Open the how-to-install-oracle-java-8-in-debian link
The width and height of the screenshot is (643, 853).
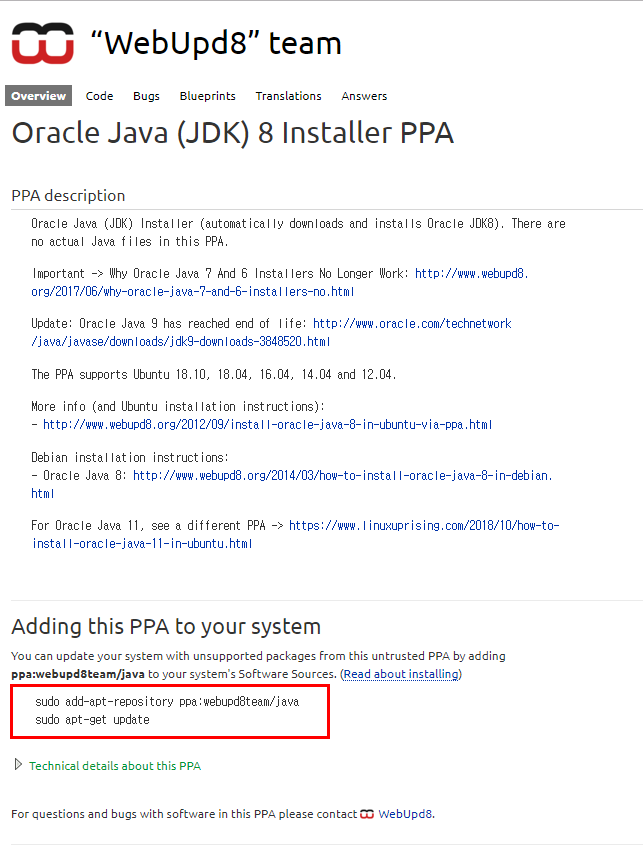[x=343, y=475]
